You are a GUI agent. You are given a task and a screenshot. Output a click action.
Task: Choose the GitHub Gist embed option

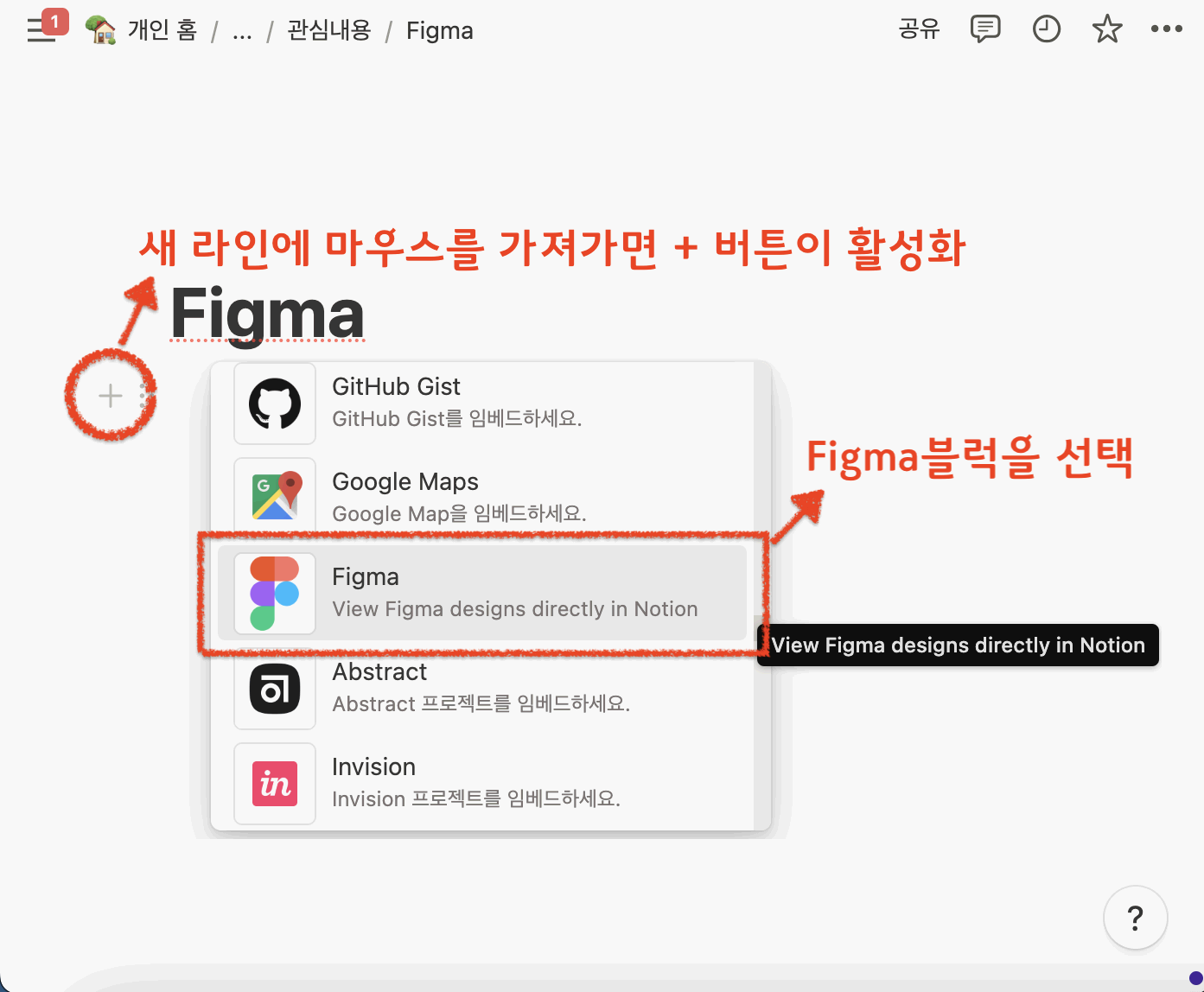tap(482, 404)
